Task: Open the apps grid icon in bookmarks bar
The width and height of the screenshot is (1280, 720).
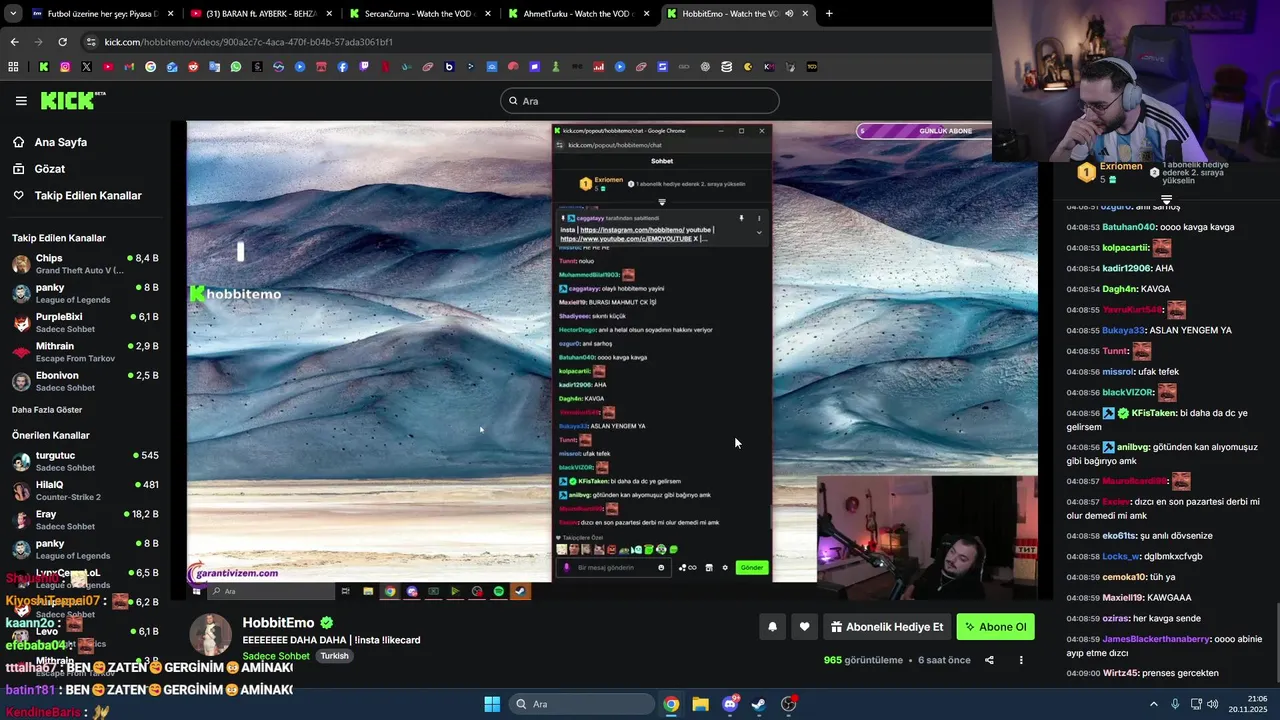Action: (x=13, y=67)
